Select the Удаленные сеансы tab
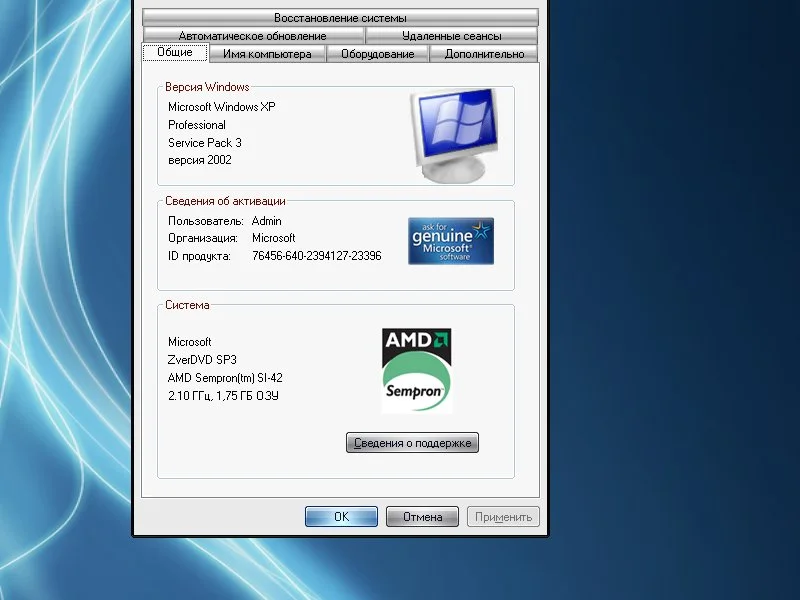Viewport: 800px width, 600px height. 451,36
